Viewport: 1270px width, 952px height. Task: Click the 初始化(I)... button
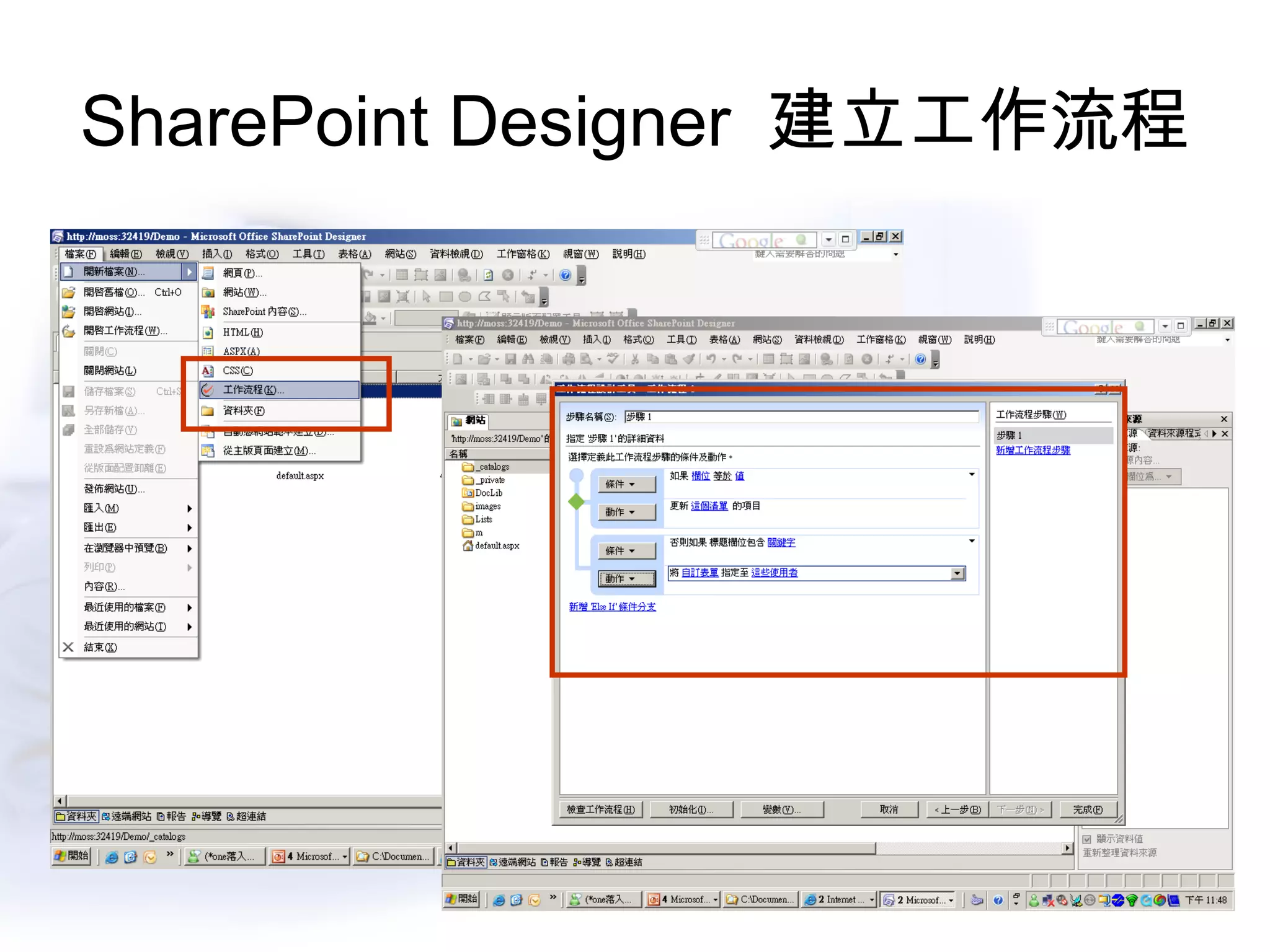(x=691, y=809)
